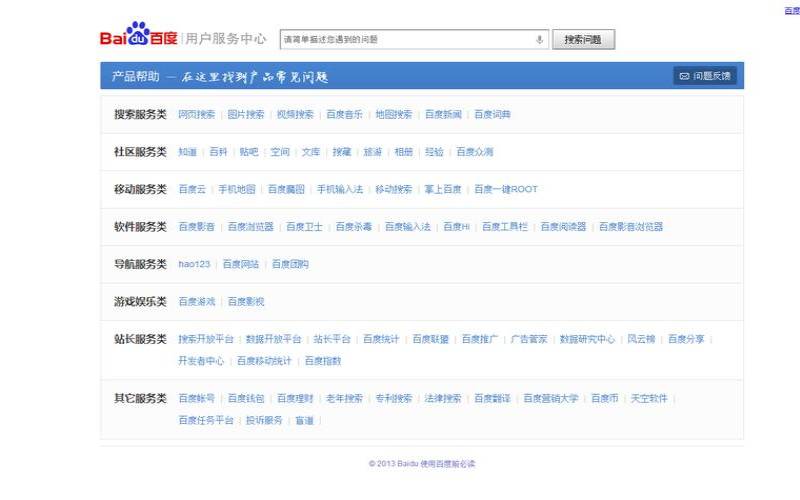Open the 百度新闻 help link
The height and width of the screenshot is (500, 800).
[443, 114]
